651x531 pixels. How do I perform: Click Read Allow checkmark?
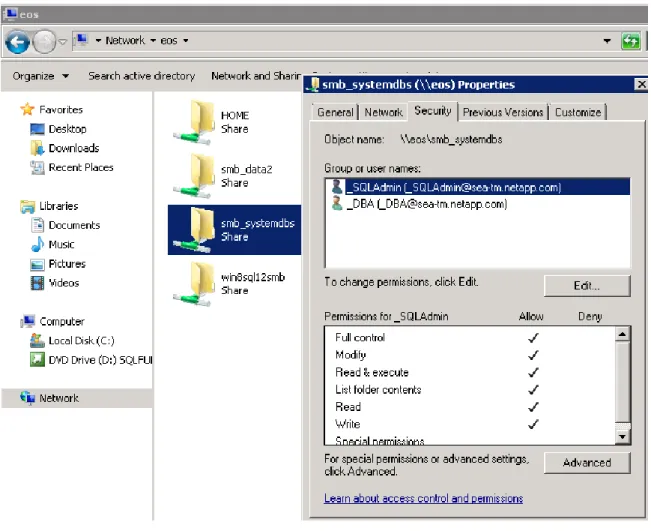point(533,407)
